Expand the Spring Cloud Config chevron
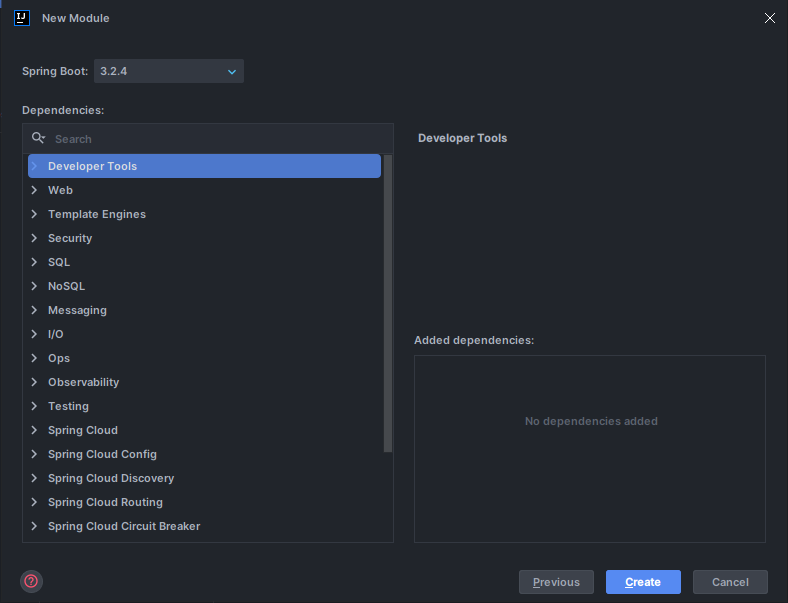Image resolution: width=788 pixels, height=603 pixels. coord(34,454)
